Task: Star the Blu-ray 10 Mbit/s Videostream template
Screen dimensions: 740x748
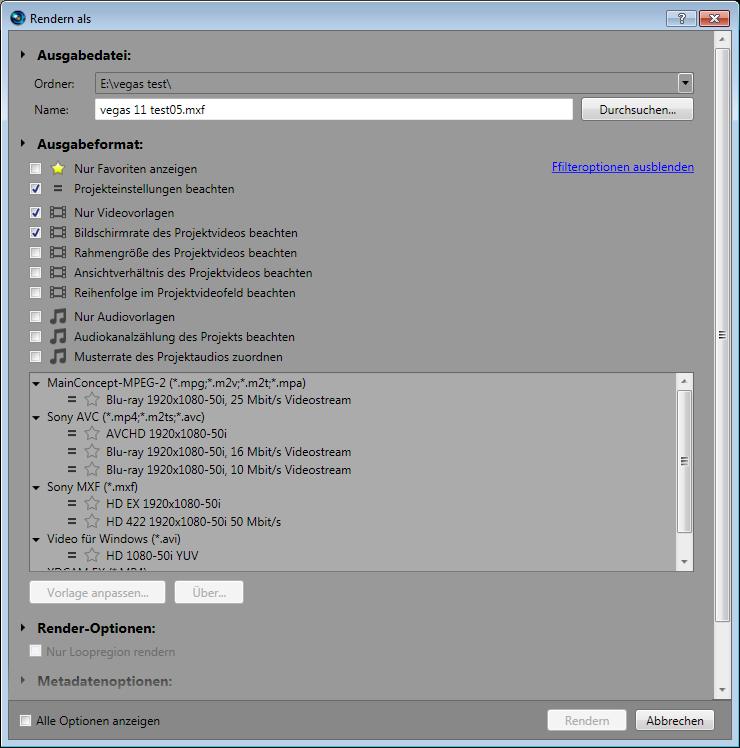Action: [x=92, y=469]
